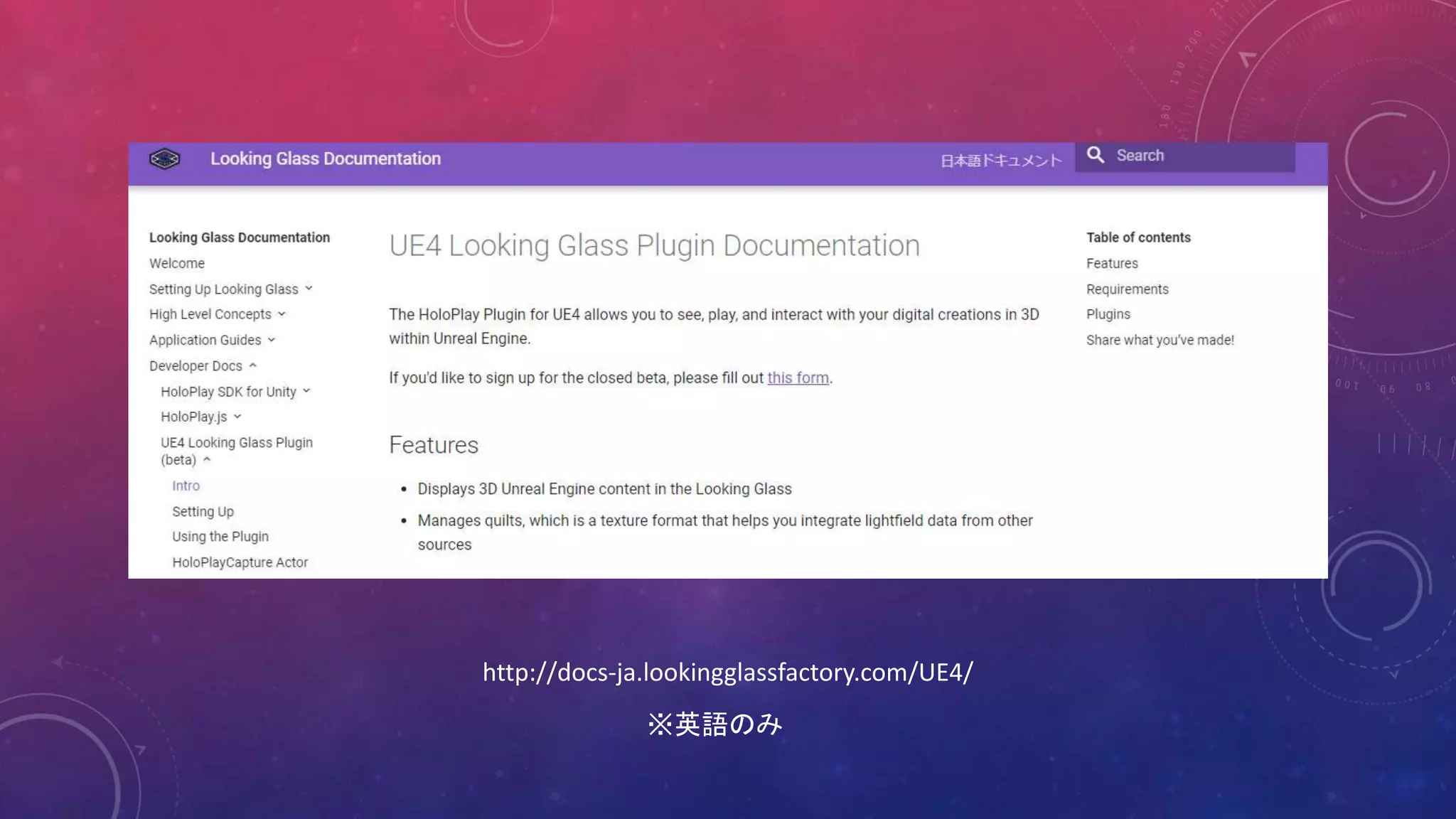The width and height of the screenshot is (1456, 819).
Task: Open the Setting Up page under the UE4 plugin
Action: (x=203, y=511)
